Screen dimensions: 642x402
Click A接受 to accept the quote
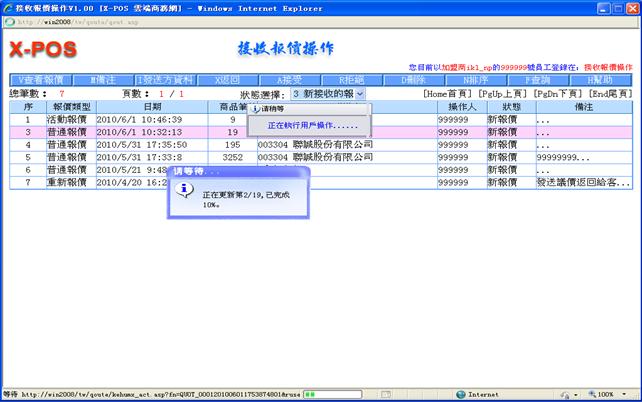(x=288, y=79)
